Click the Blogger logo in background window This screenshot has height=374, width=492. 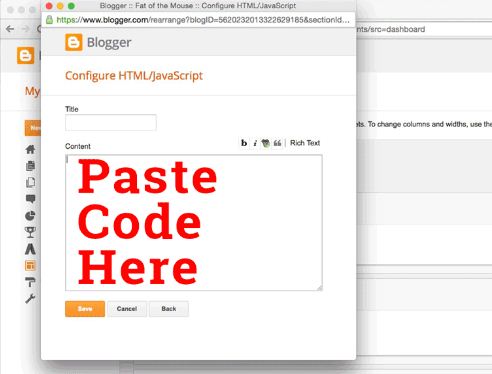[25, 55]
